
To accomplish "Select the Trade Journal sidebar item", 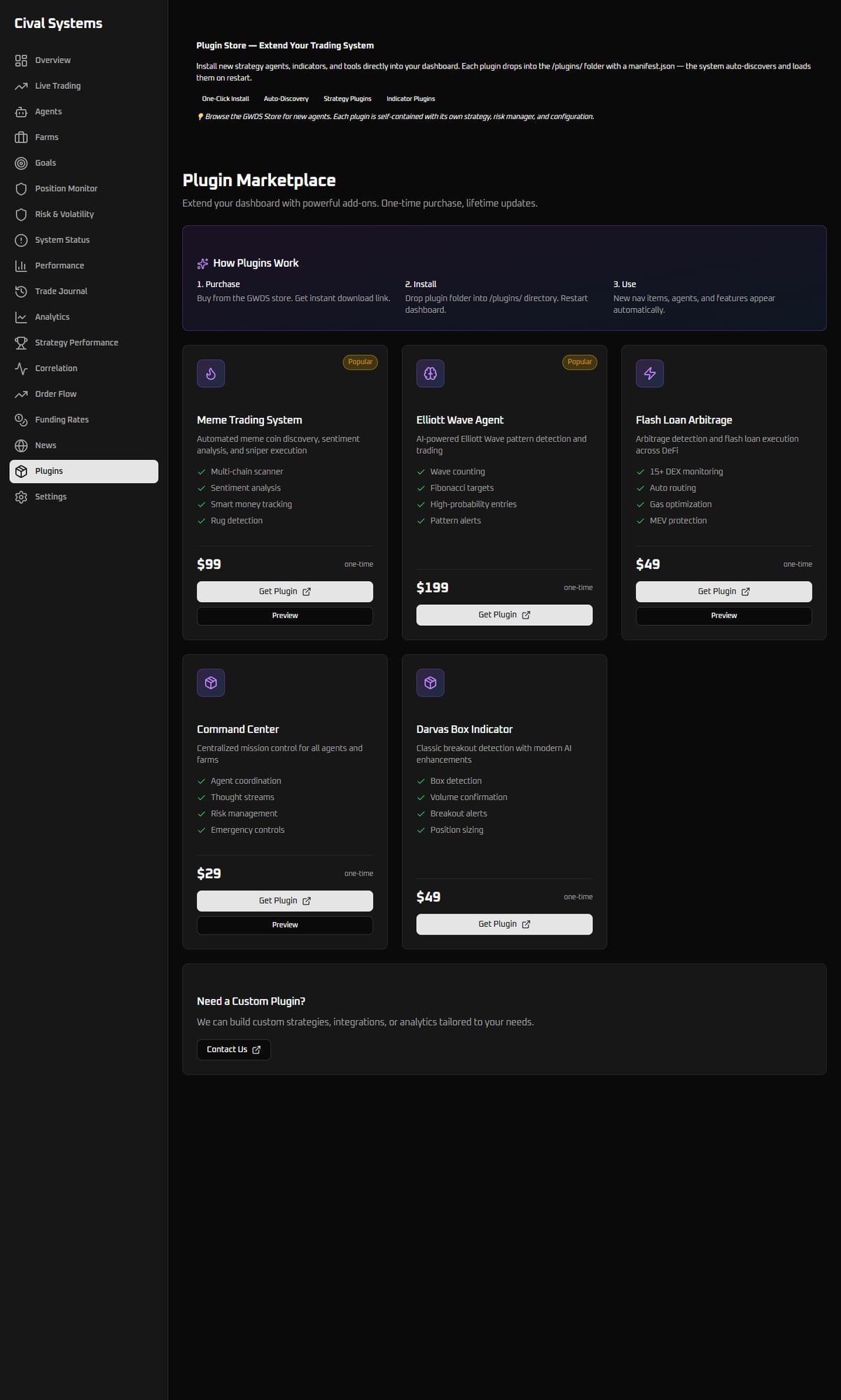I will [x=61, y=291].
